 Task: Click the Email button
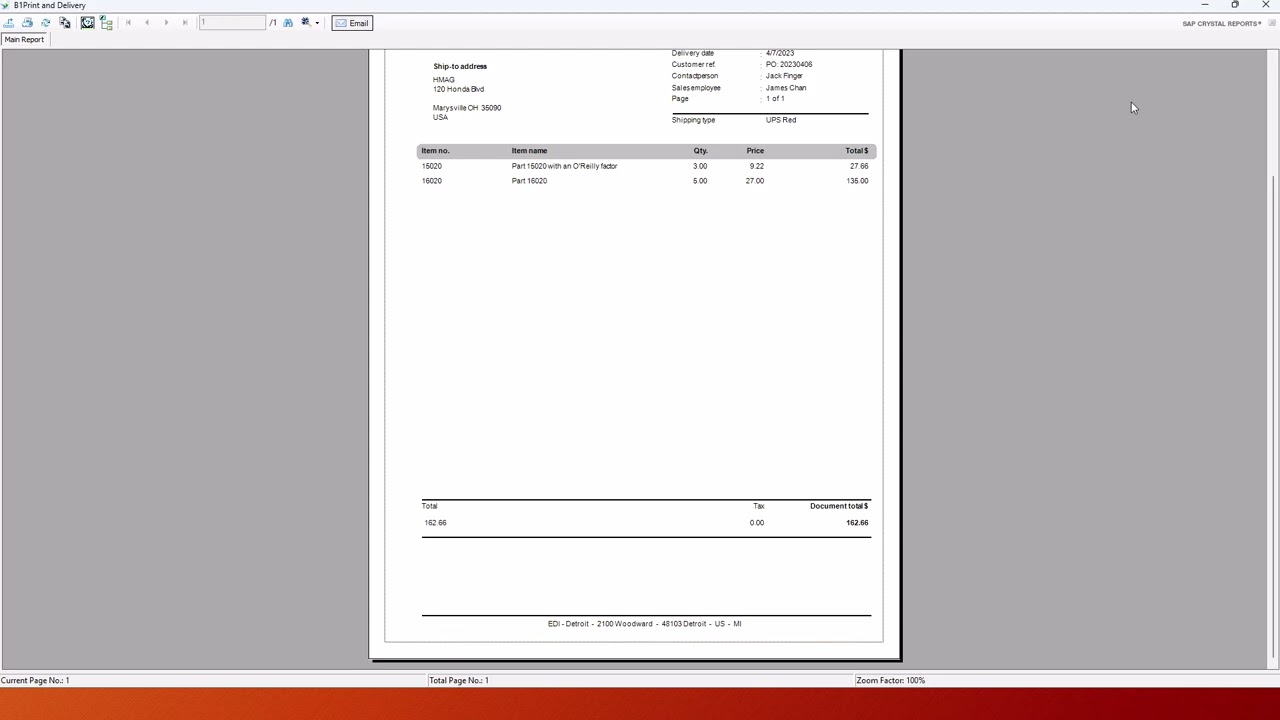click(x=352, y=23)
